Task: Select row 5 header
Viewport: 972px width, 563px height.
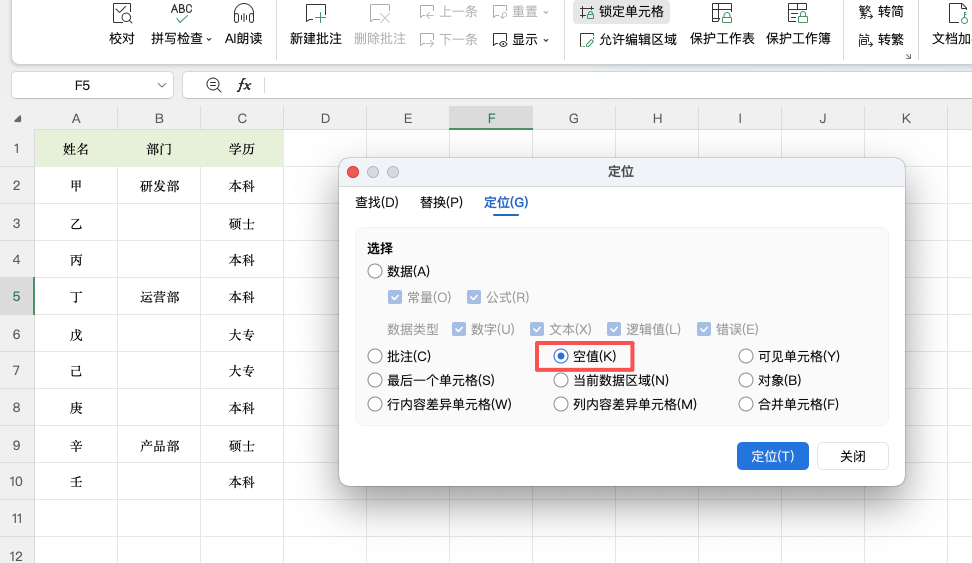Action: pyautogui.click(x=17, y=296)
